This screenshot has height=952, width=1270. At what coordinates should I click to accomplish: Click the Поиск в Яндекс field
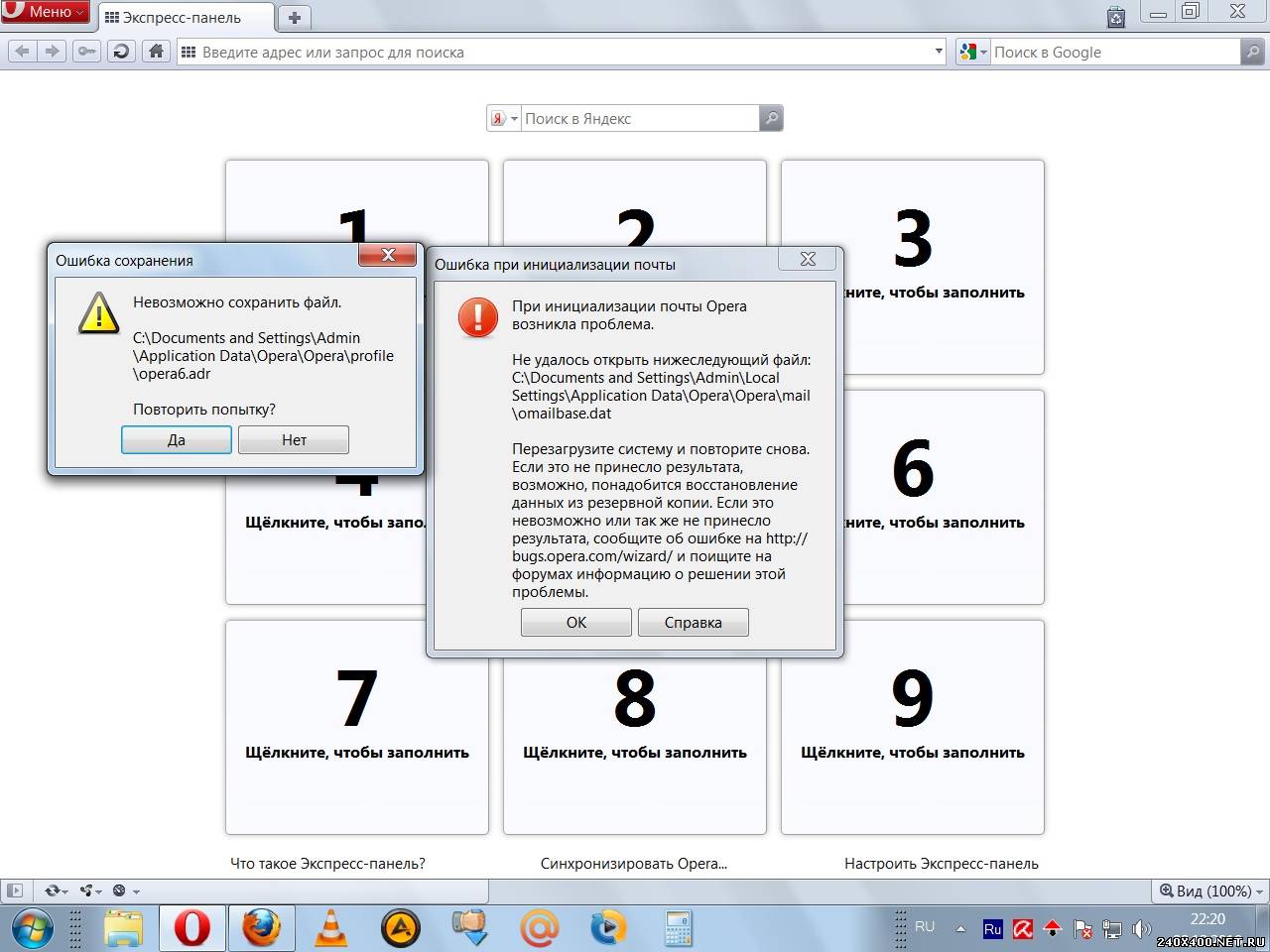coord(640,118)
